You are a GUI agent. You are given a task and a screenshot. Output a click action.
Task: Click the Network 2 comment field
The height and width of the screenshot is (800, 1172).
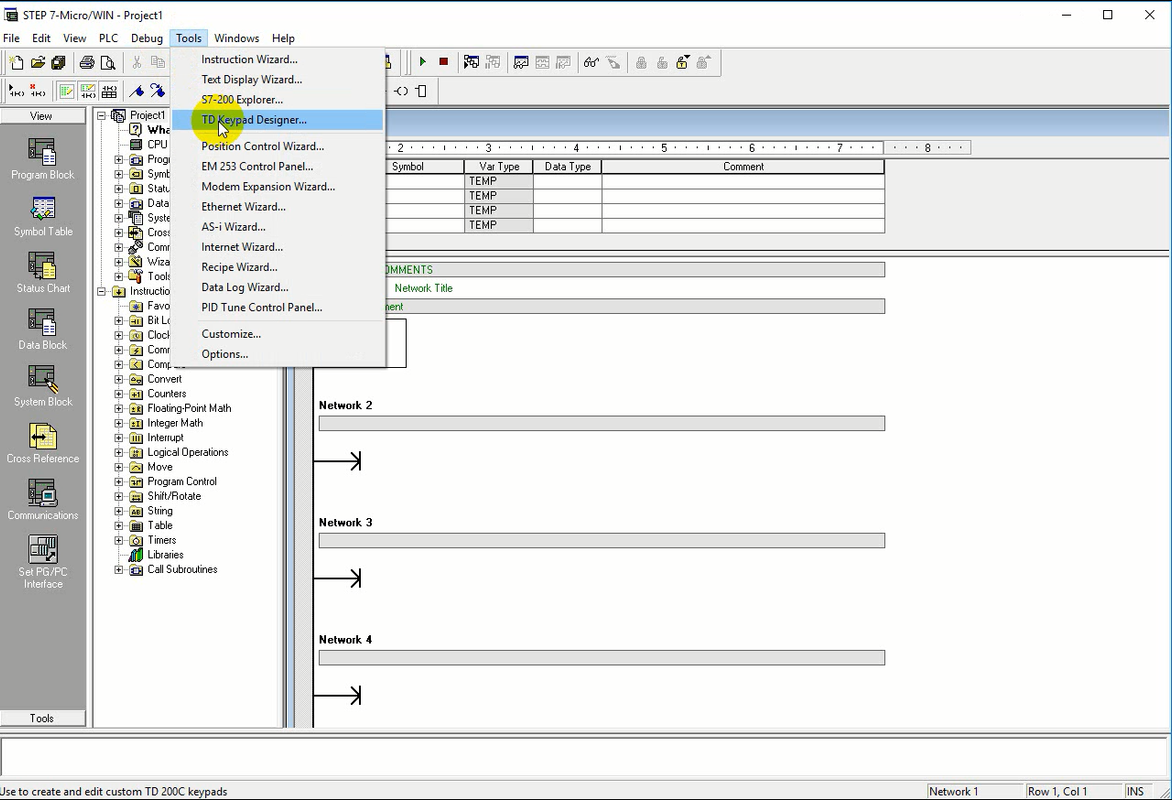coord(602,423)
